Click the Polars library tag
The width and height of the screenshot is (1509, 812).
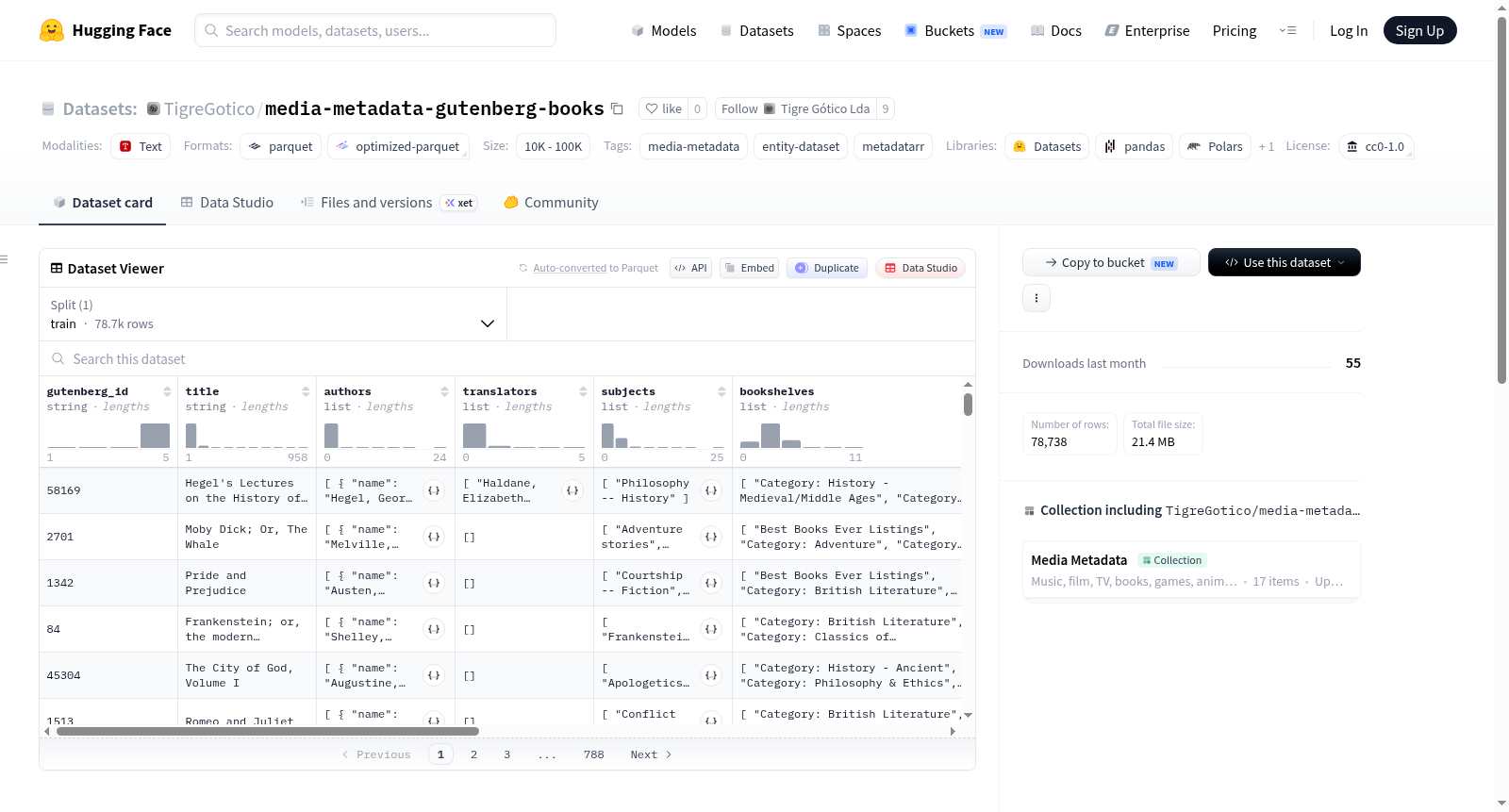pyautogui.click(x=1215, y=146)
